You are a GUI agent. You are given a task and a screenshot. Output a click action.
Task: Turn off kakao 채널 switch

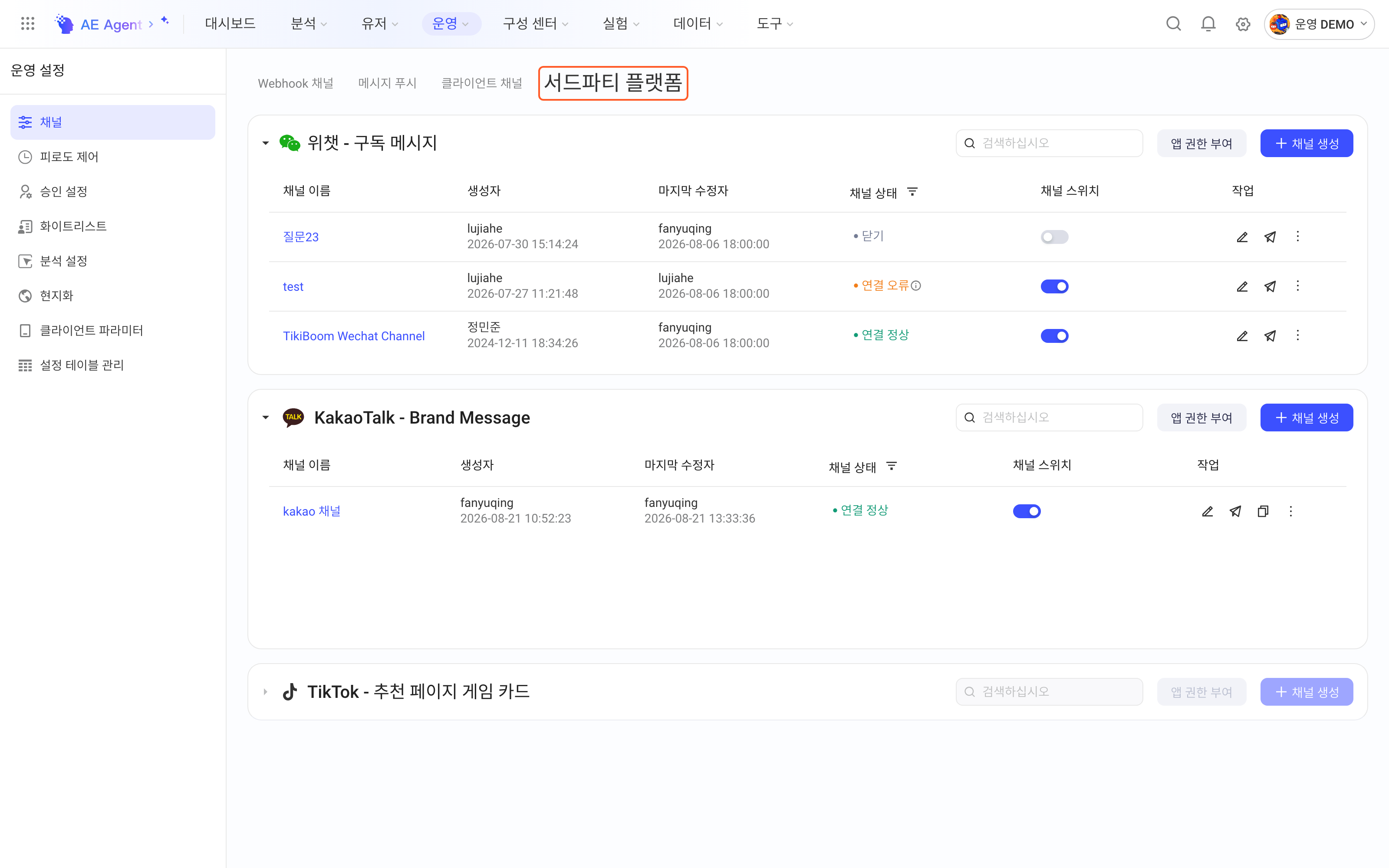click(x=1027, y=511)
